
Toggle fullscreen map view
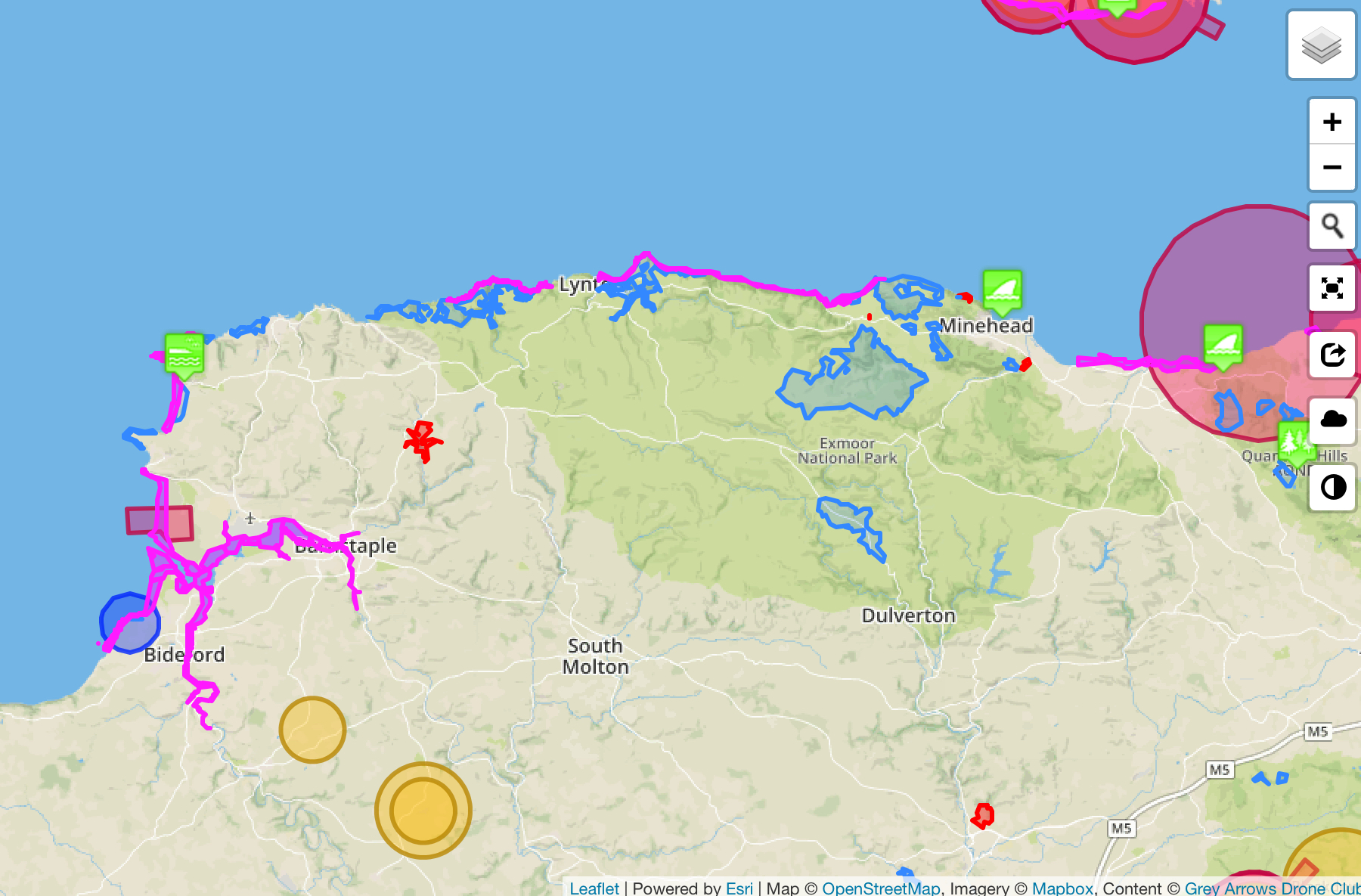(1332, 288)
